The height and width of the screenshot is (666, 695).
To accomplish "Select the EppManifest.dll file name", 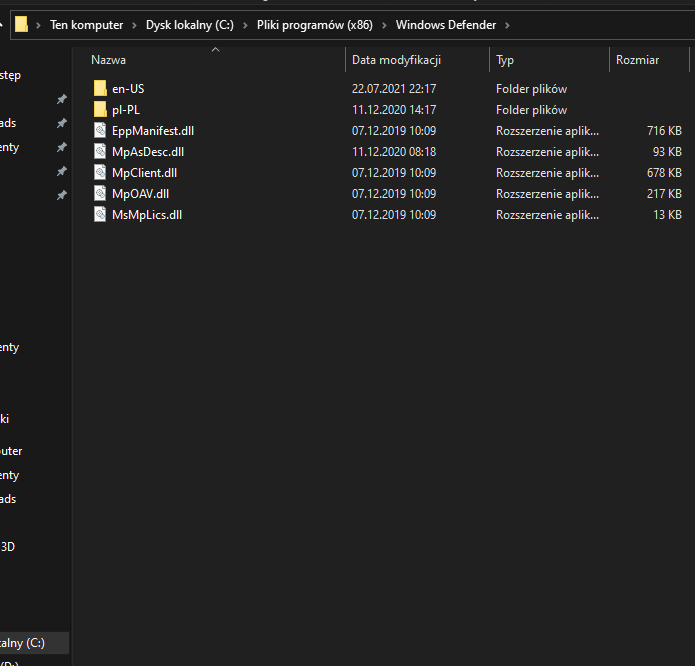I will tap(153, 131).
